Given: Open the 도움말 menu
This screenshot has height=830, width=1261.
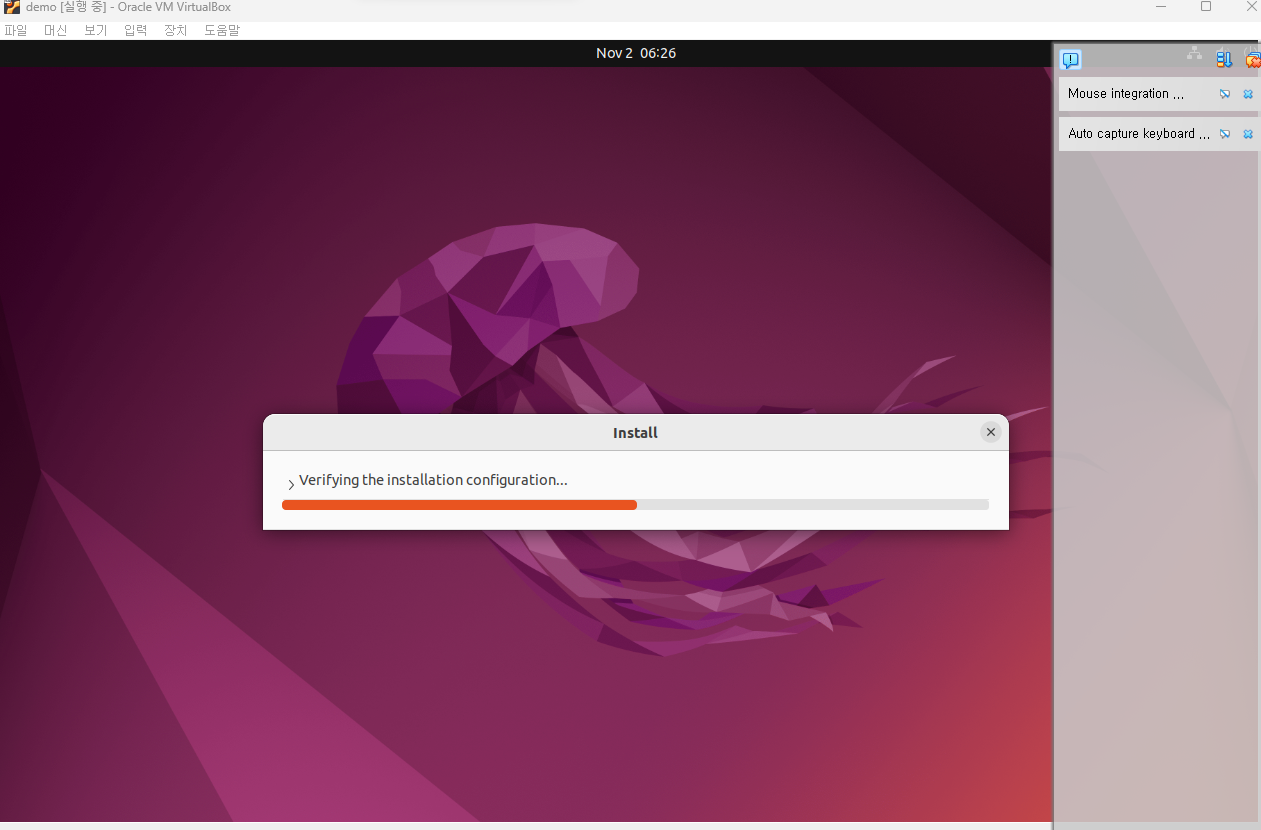Looking at the screenshot, I should (222, 30).
